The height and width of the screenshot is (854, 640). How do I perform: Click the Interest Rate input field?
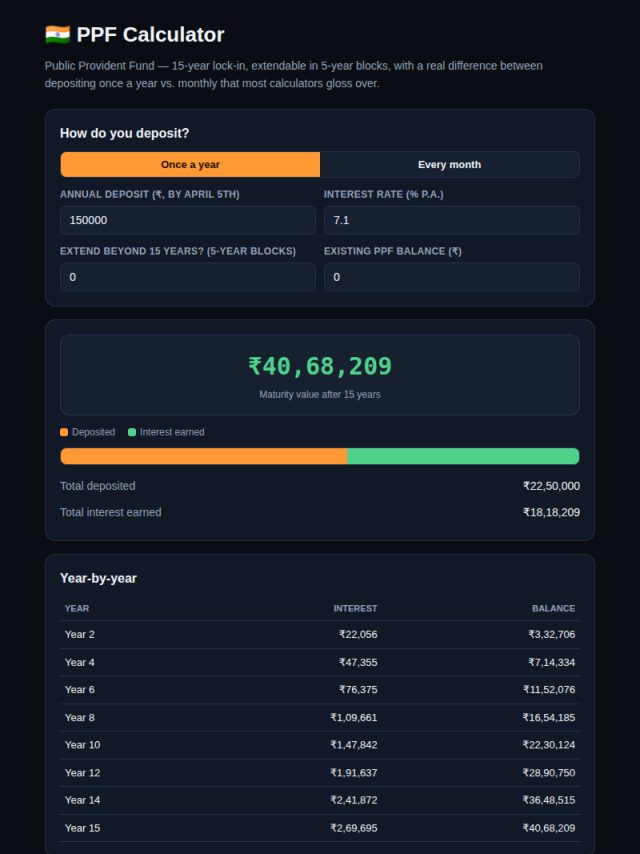[x=452, y=220]
